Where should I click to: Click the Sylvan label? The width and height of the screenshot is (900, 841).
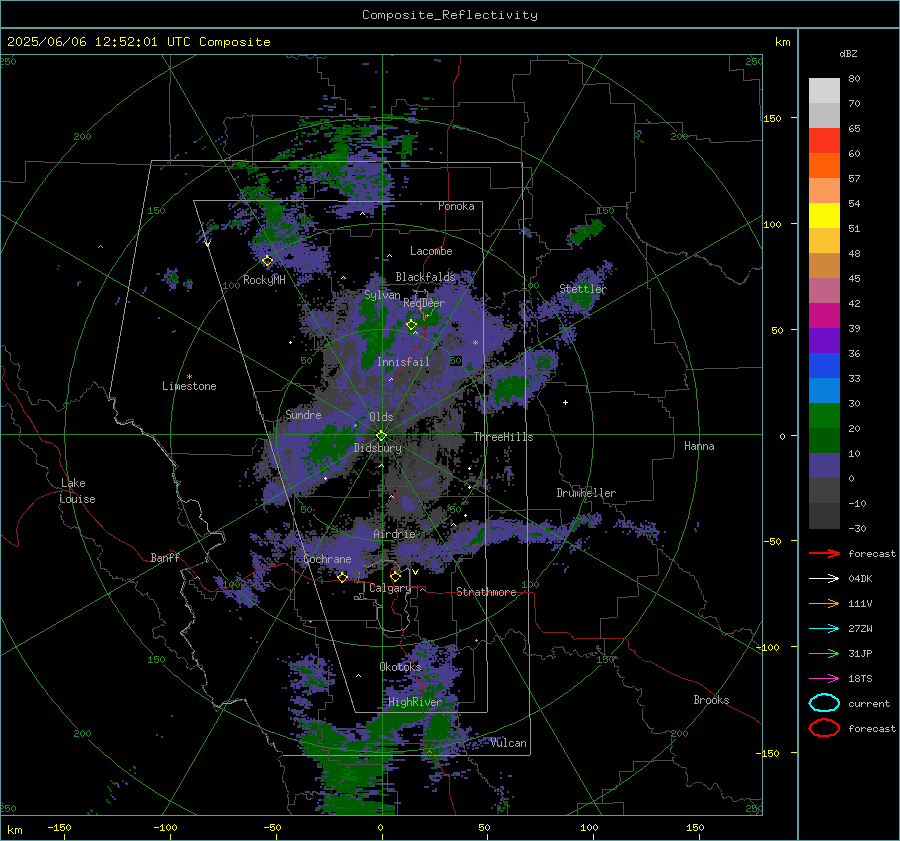coord(382,295)
